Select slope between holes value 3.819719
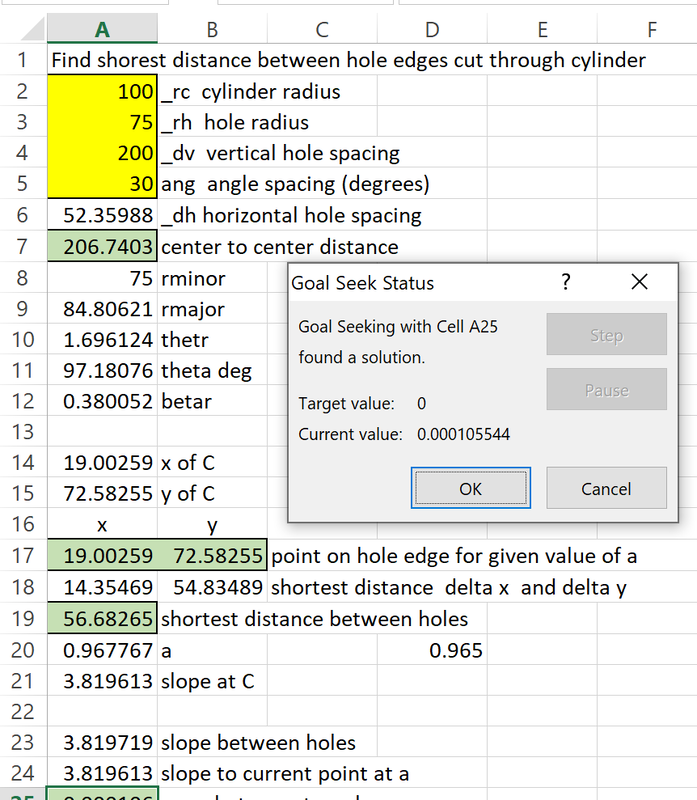 pyautogui.click(x=103, y=742)
